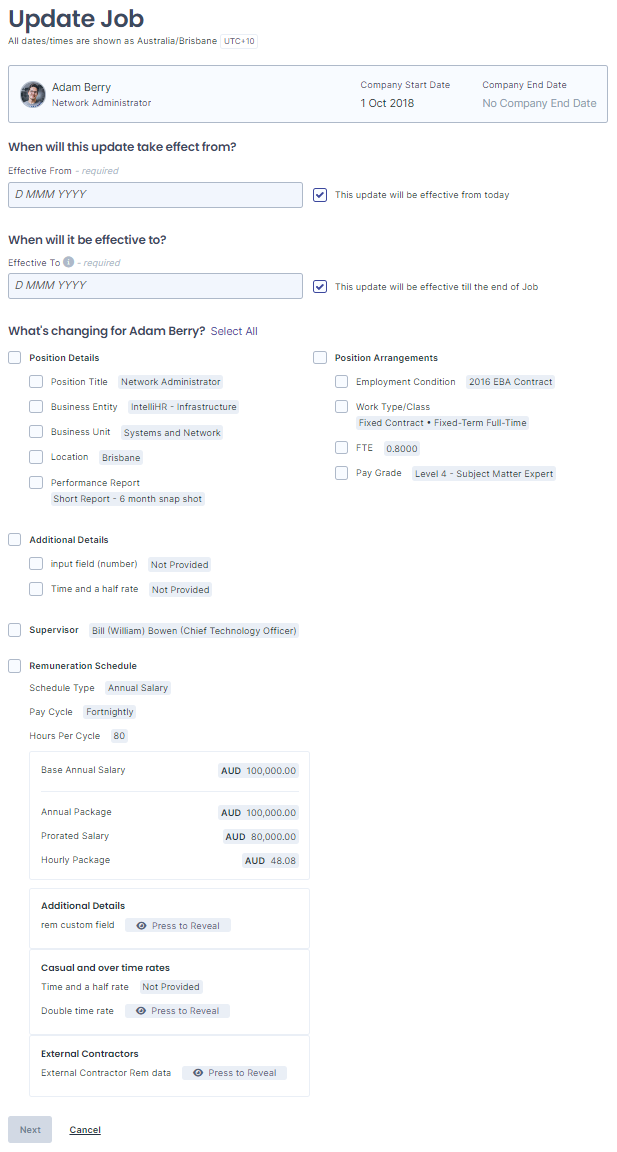
Task: Tick the Position Arrangements checkbox
Action: point(320,358)
